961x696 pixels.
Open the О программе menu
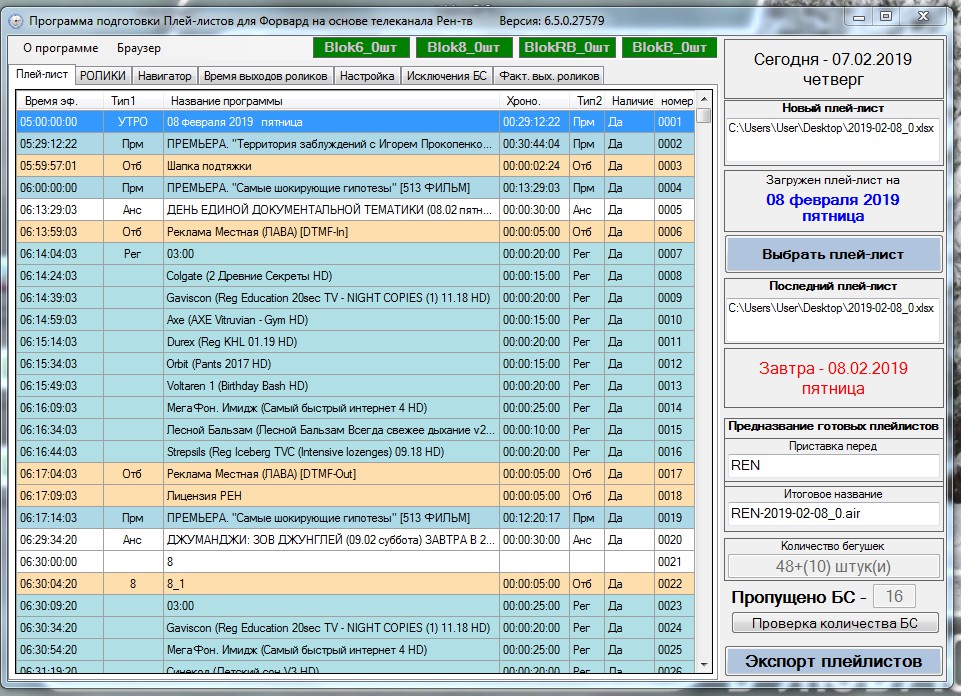pos(60,48)
